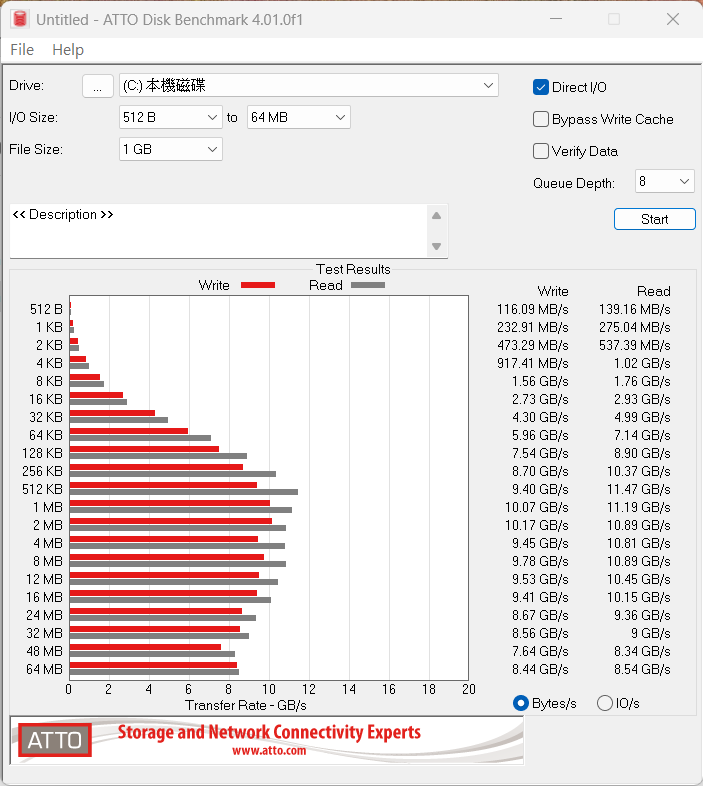The width and height of the screenshot is (703, 786).
Task: Expand the File Size 1 GB dropdown
Action: click(x=170, y=149)
